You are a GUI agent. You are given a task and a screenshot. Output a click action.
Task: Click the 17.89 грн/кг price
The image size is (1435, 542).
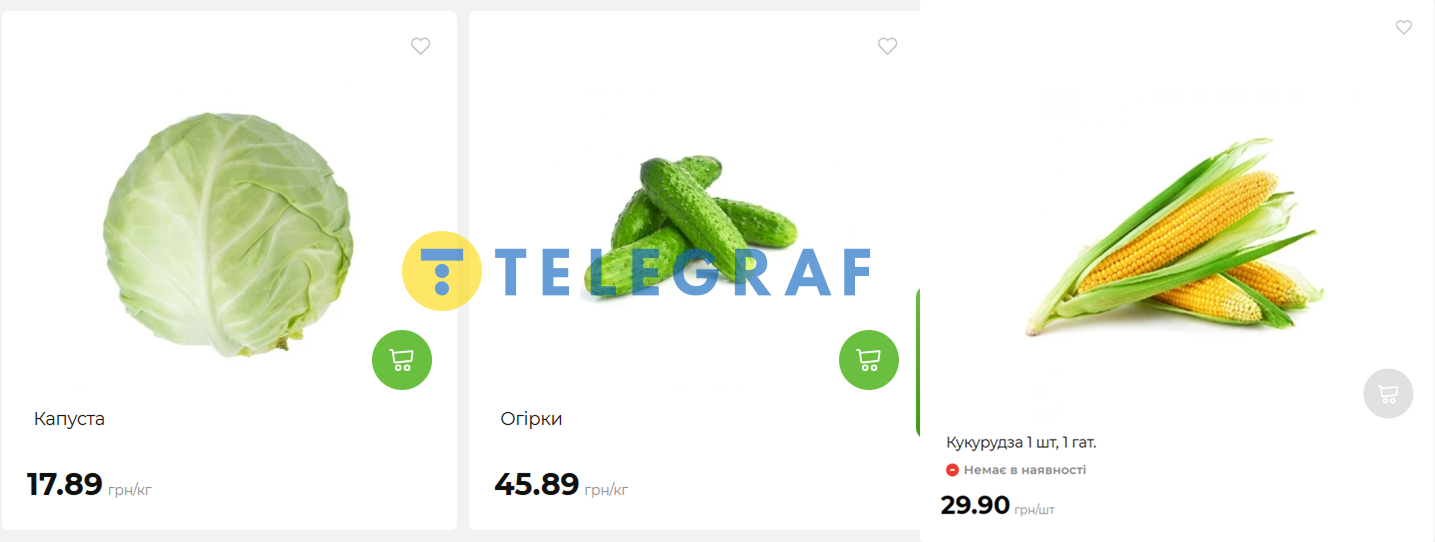coord(89,485)
